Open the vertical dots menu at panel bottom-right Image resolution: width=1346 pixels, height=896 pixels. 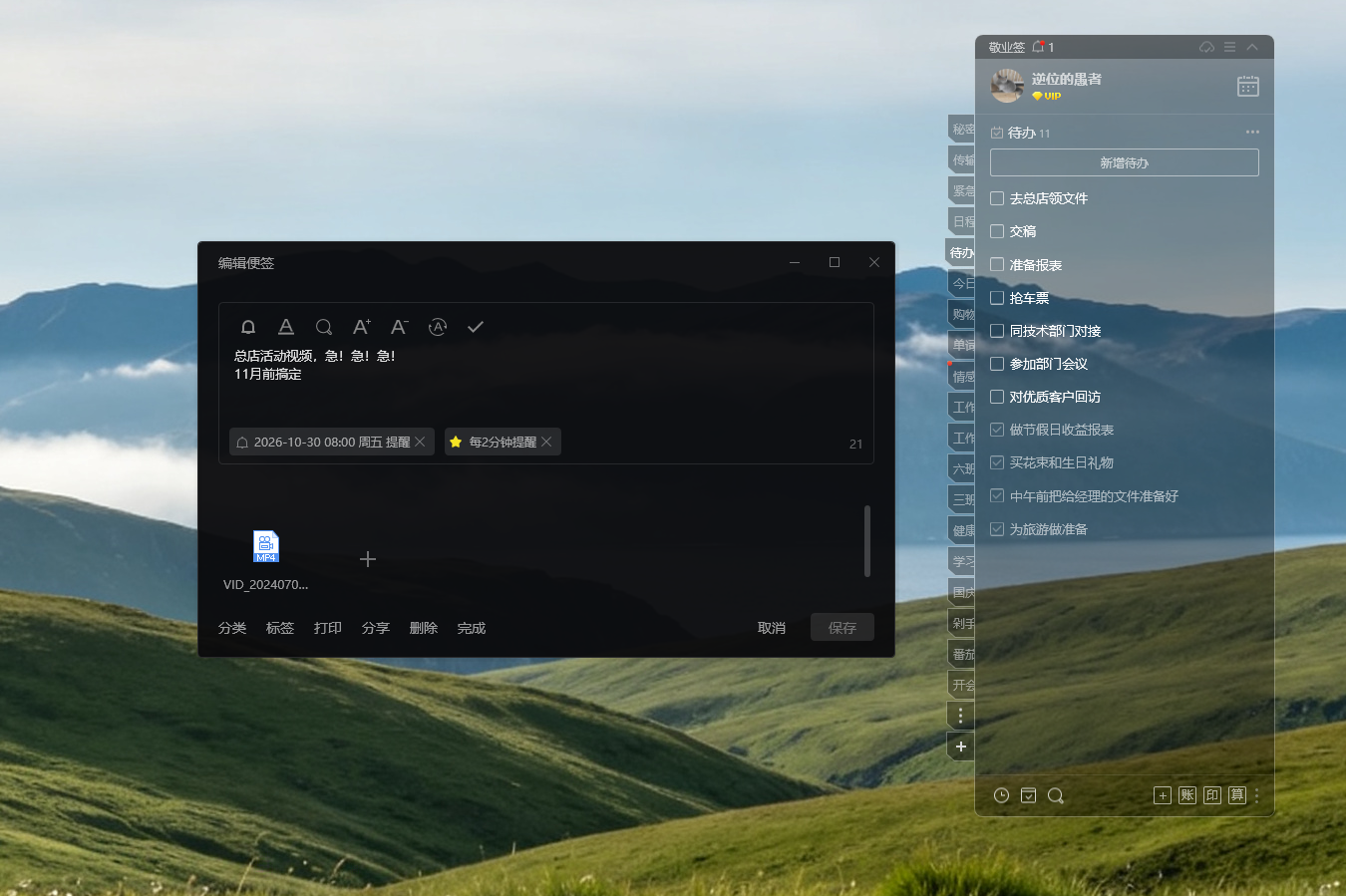1257,795
